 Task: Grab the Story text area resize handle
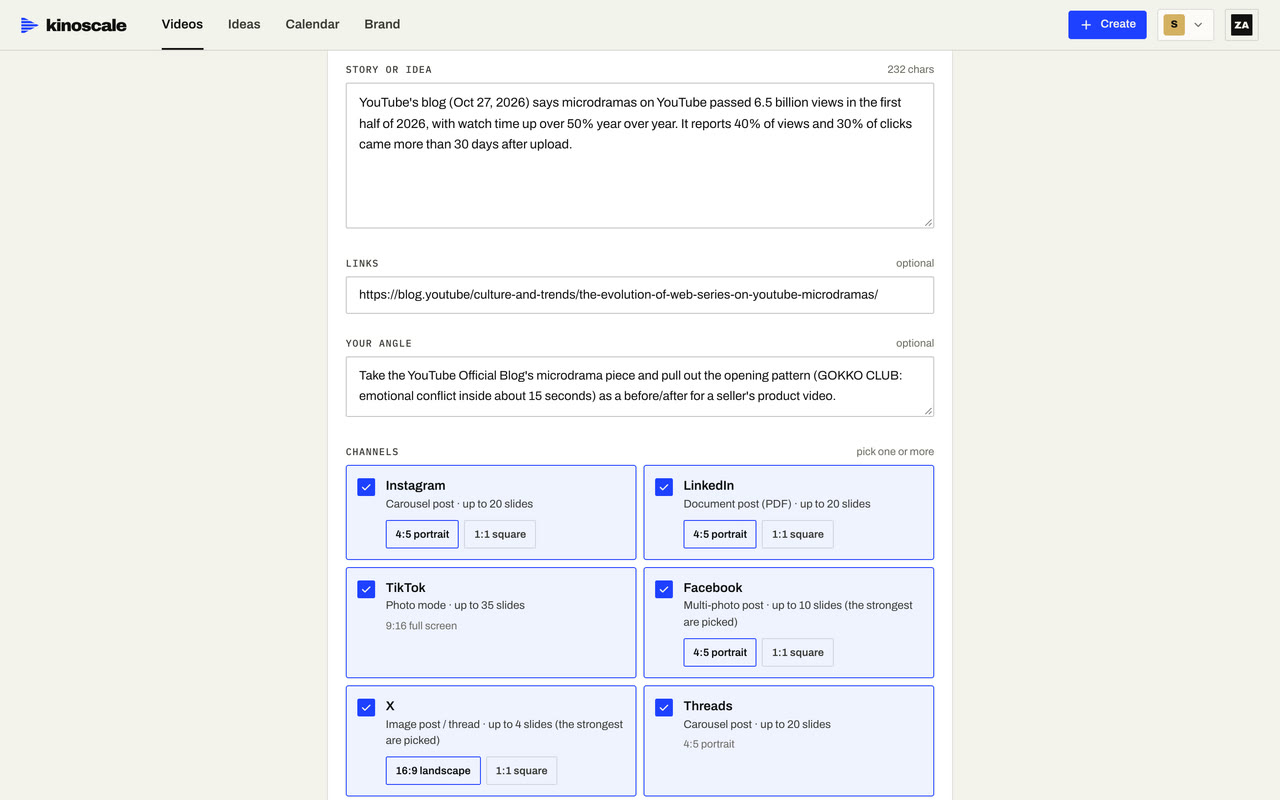point(928,222)
